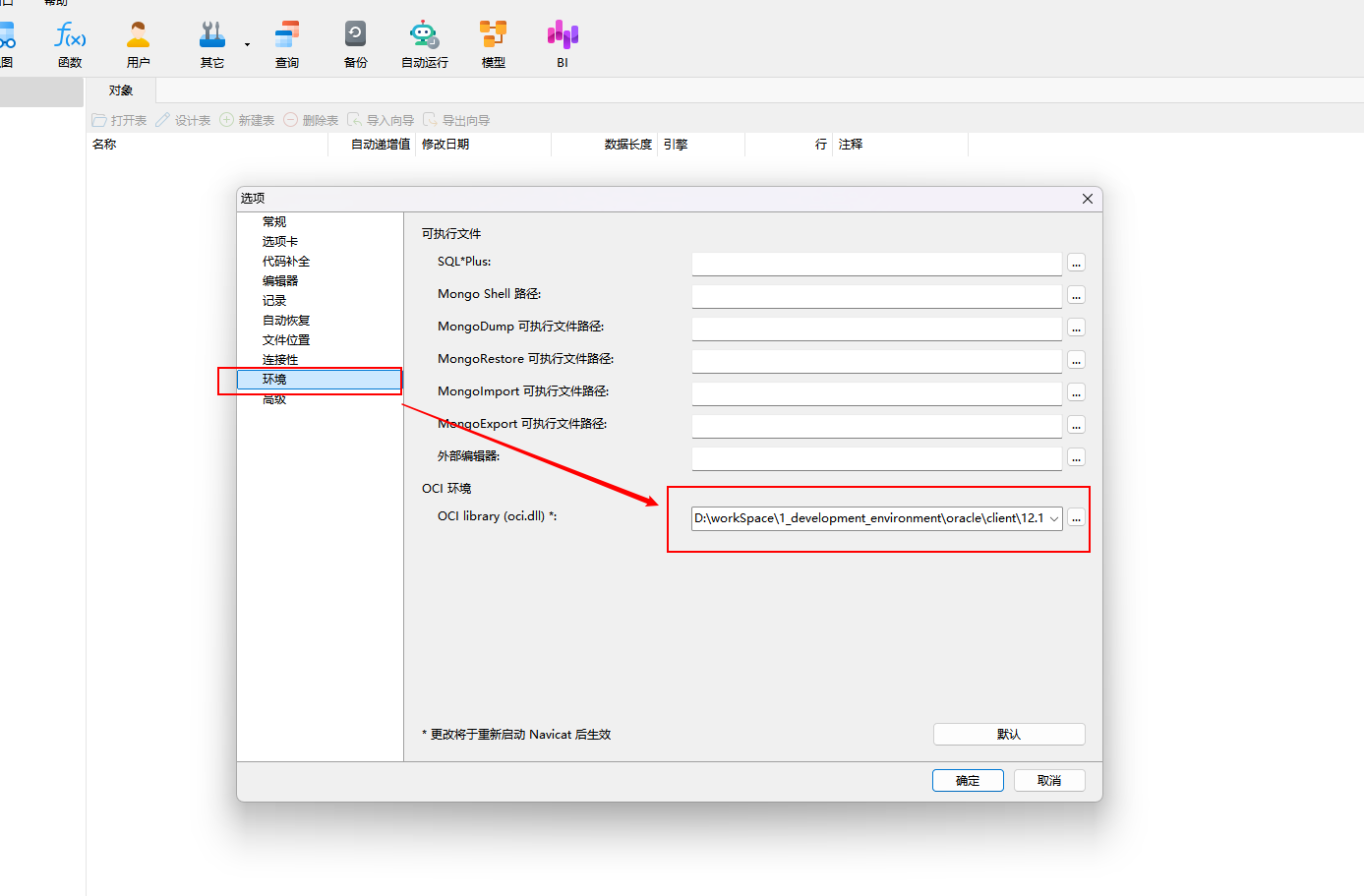Expand the OCI library path dropdown
Screen dimensions: 1364x896
pos(1053,518)
